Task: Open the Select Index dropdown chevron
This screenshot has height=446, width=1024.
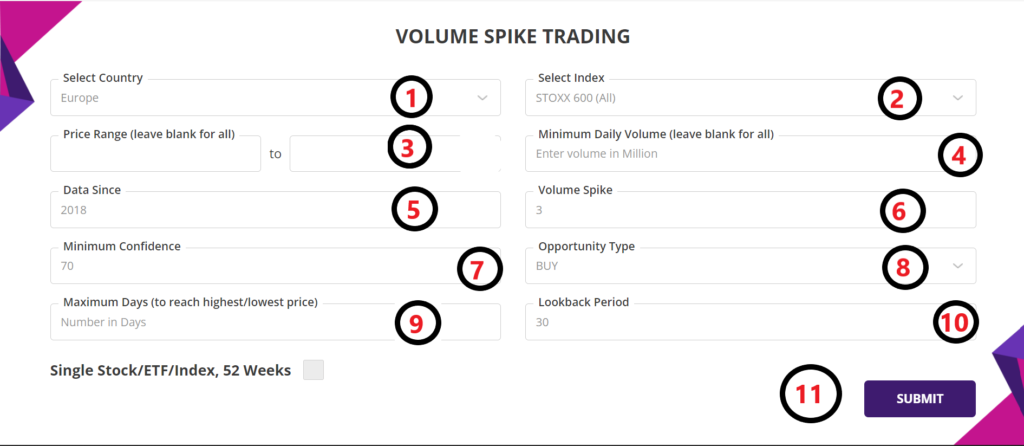Action: (957, 98)
